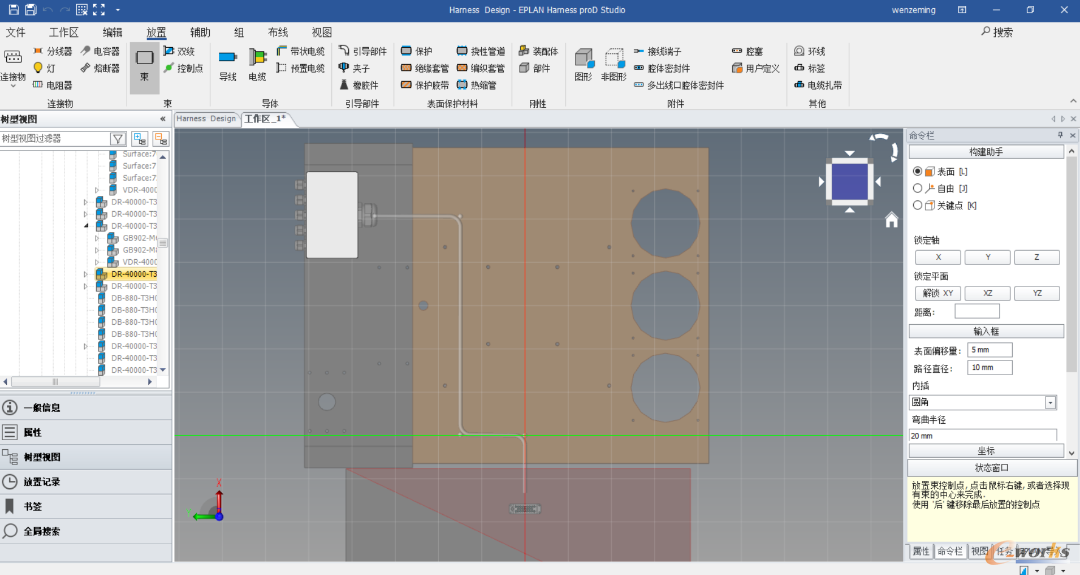
Task: Select the 分线器 splitter tool
Action: (x=53, y=52)
